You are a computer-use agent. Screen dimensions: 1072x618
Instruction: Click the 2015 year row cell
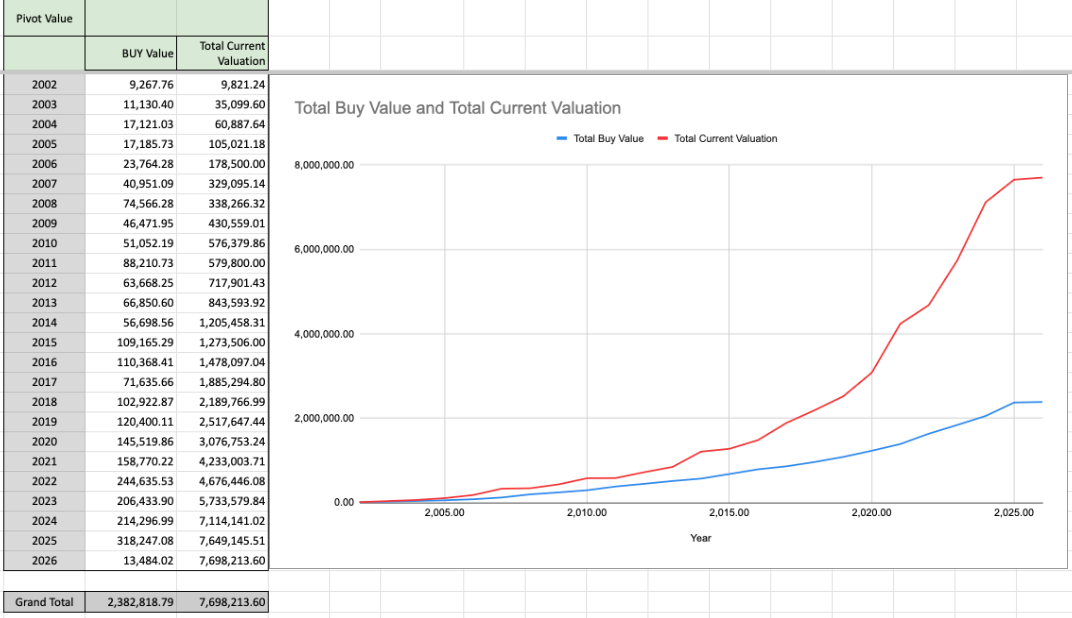[44, 342]
